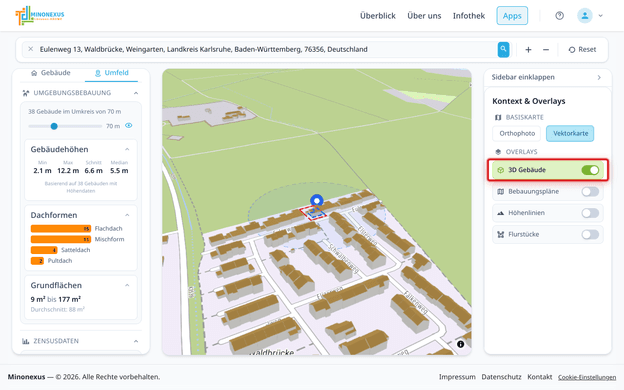
Task: Click the Minonexus logo
Action: coord(40,16)
